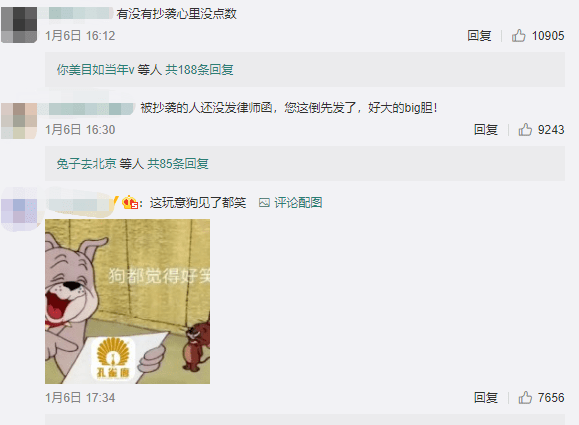The width and height of the screenshot is (579, 425).
Task: Reply to the 16:12 comment
Action: [479, 36]
